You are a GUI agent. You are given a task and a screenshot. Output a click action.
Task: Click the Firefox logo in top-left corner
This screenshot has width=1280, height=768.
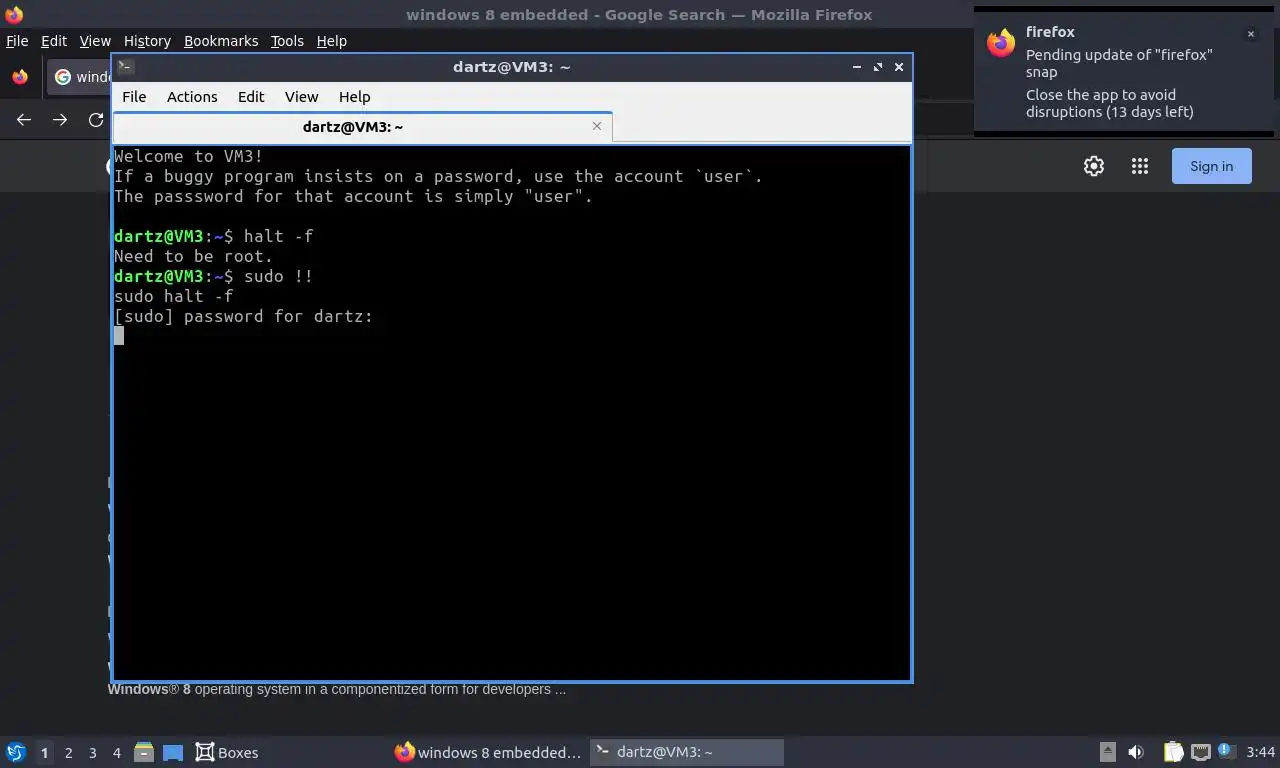(x=13, y=14)
